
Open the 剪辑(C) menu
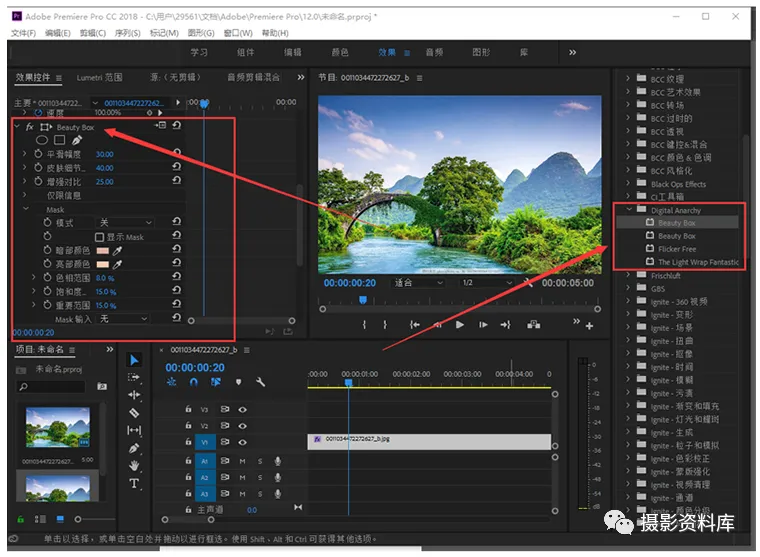(x=93, y=33)
